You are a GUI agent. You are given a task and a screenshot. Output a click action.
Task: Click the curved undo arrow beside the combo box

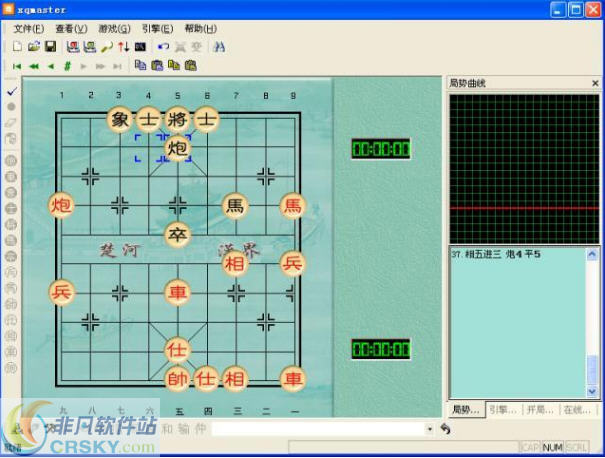445,429
